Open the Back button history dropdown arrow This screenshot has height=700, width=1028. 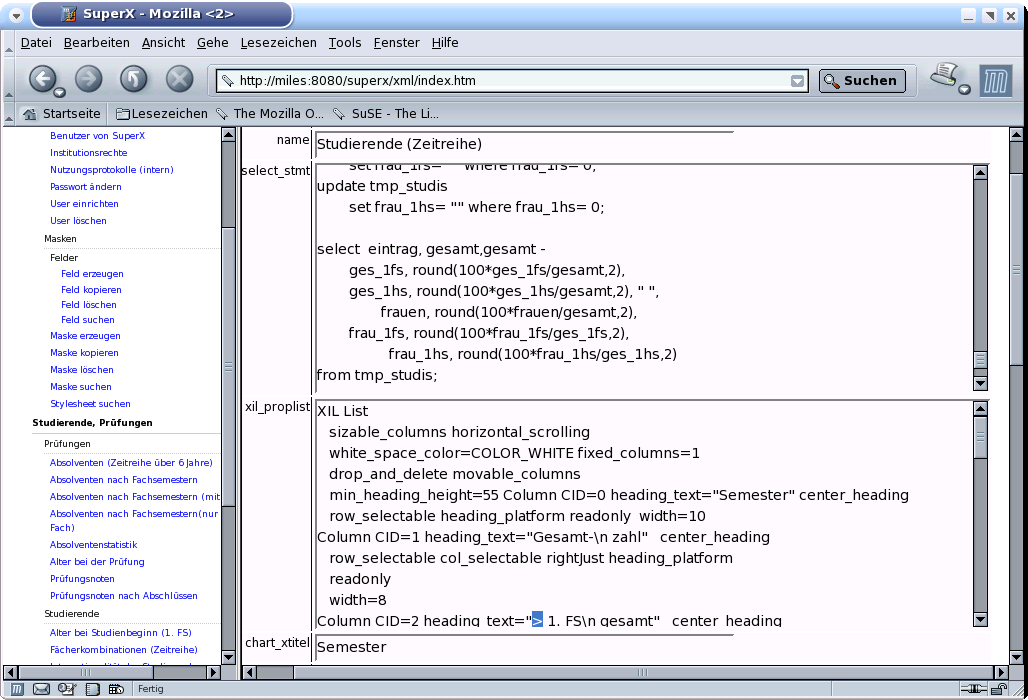point(60,92)
